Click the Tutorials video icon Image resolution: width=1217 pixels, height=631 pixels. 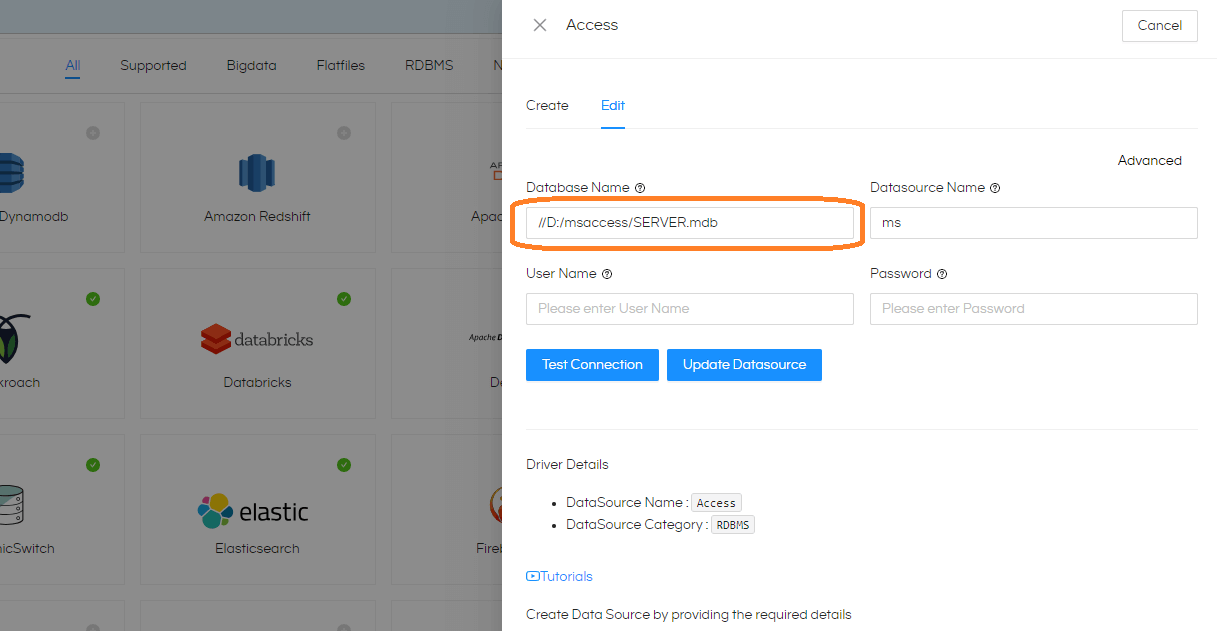point(533,577)
